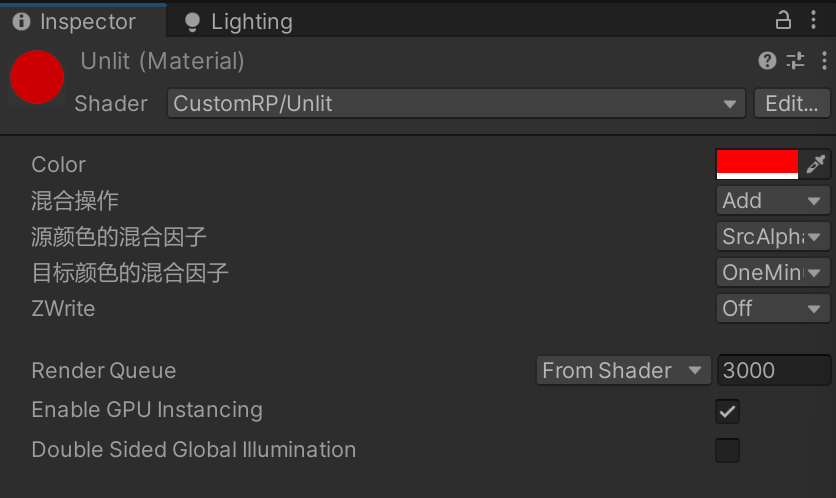Open the Add blend operation dropdown
The height and width of the screenshot is (498, 836).
[773, 200]
